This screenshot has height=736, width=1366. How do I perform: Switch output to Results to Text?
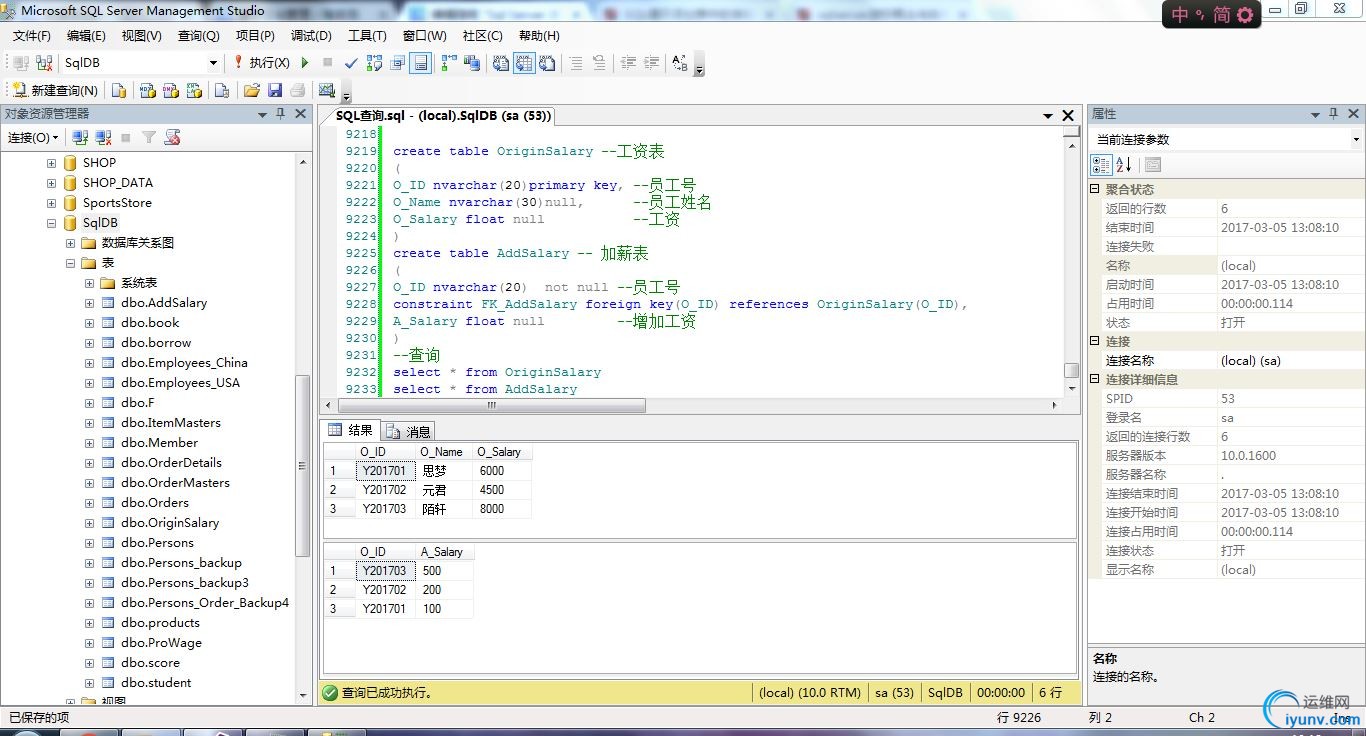pos(501,63)
